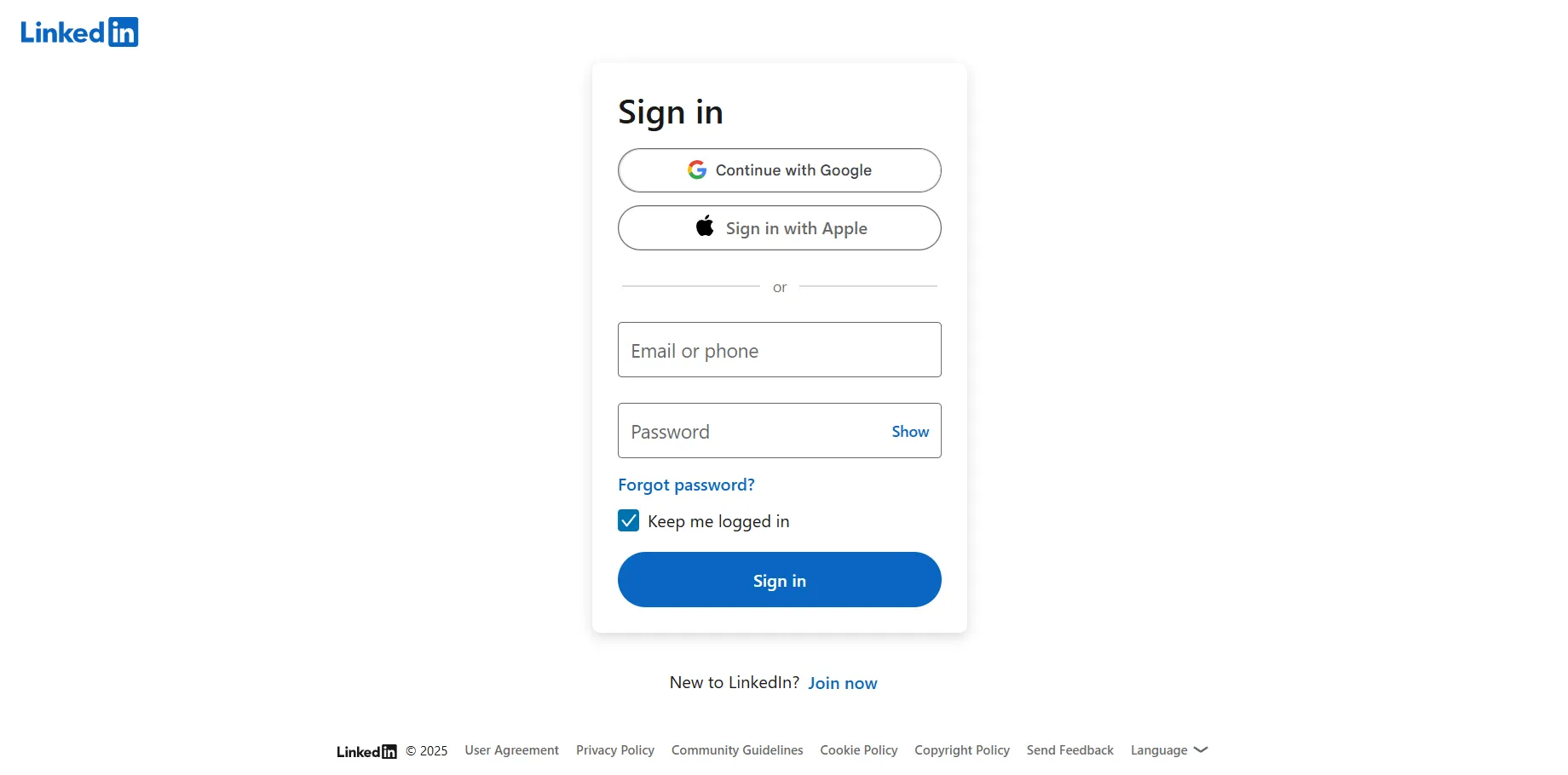Expand the Language chevron in the footer
The image size is (1568, 775).
coord(1202,750)
